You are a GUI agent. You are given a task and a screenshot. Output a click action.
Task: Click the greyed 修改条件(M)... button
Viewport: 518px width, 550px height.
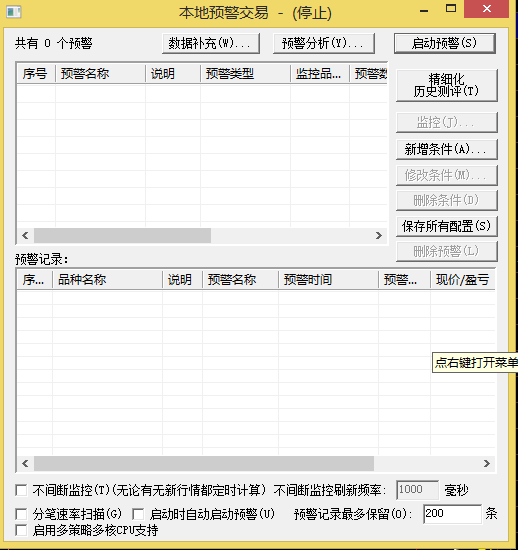(447, 175)
